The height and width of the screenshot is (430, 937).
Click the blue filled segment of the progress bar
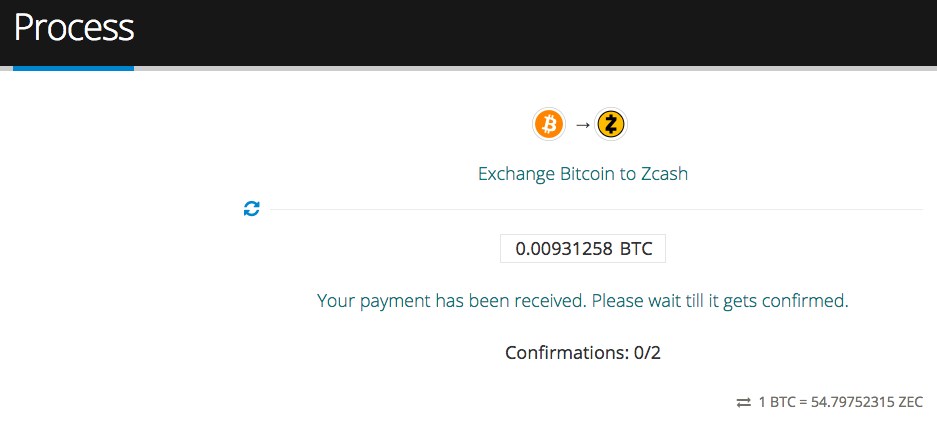pos(74,68)
